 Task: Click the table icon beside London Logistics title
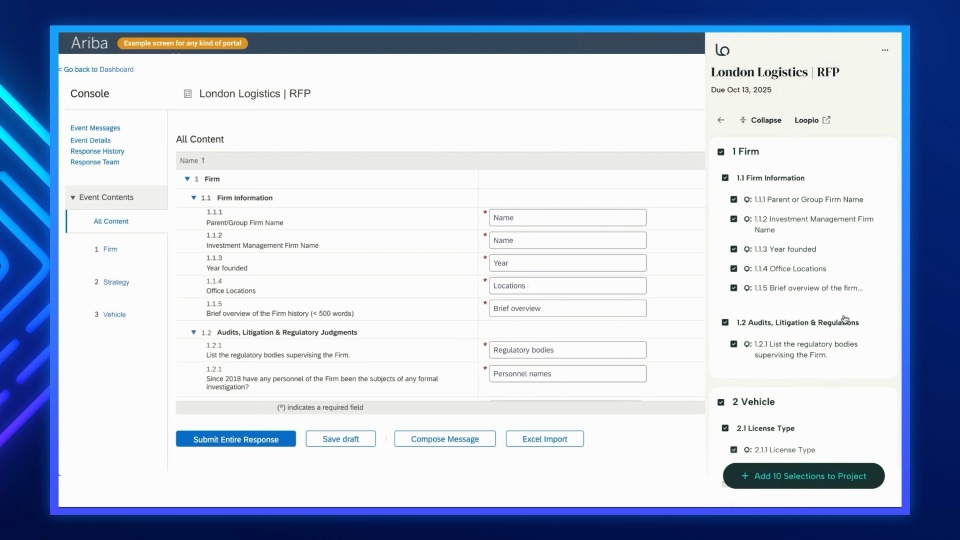click(188, 94)
